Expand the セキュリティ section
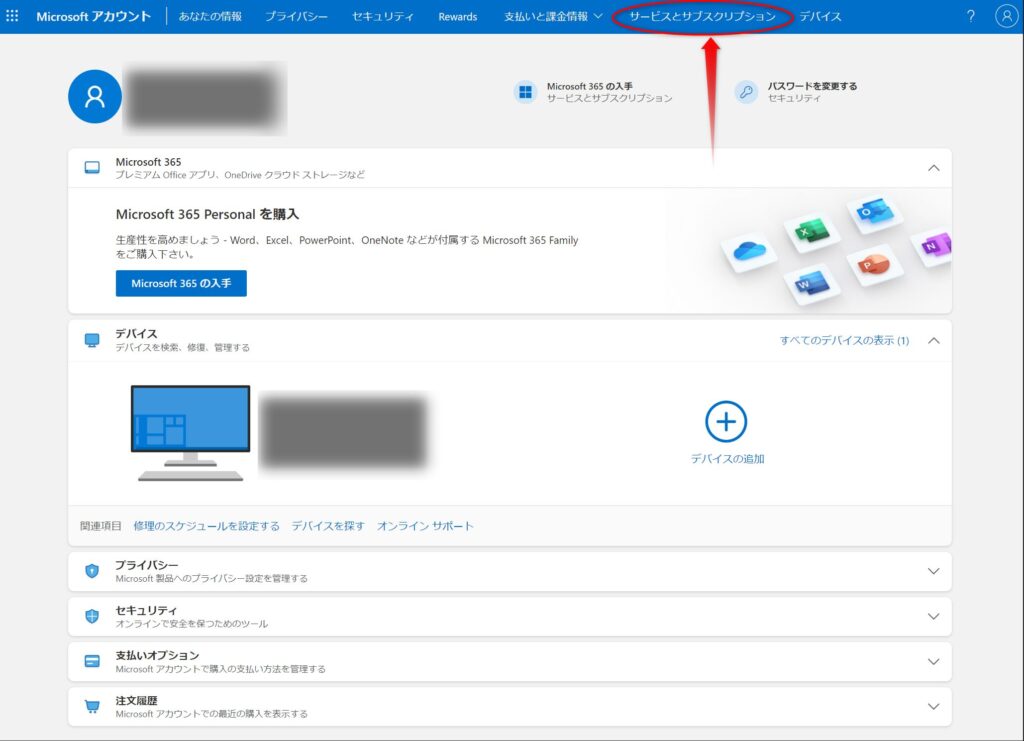This screenshot has height=741, width=1024. pyautogui.click(x=933, y=616)
